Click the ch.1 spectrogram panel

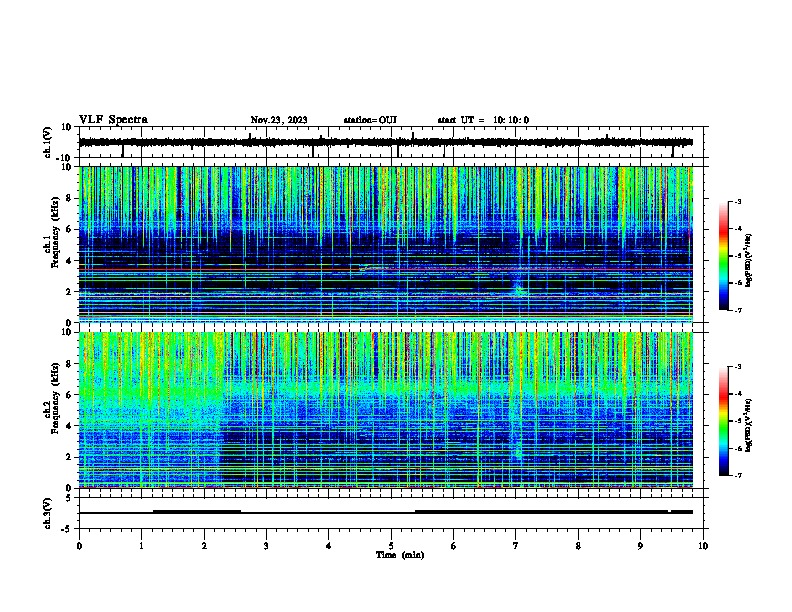click(x=386, y=244)
